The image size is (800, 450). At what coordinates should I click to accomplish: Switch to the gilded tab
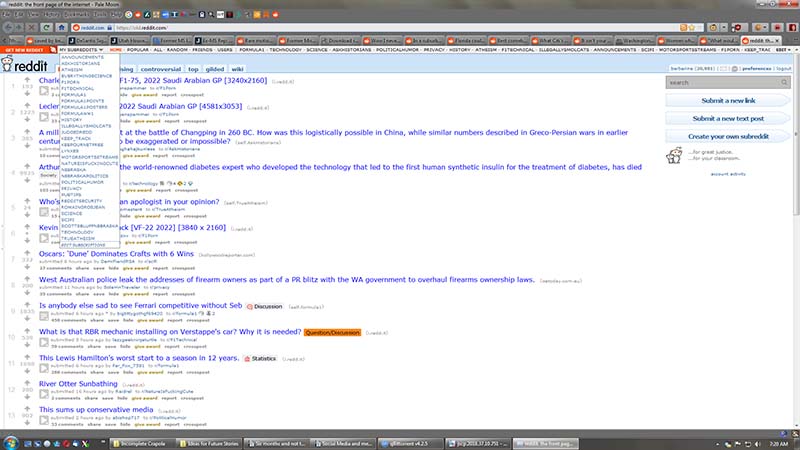pyautogui.click(x=214, y=69)
